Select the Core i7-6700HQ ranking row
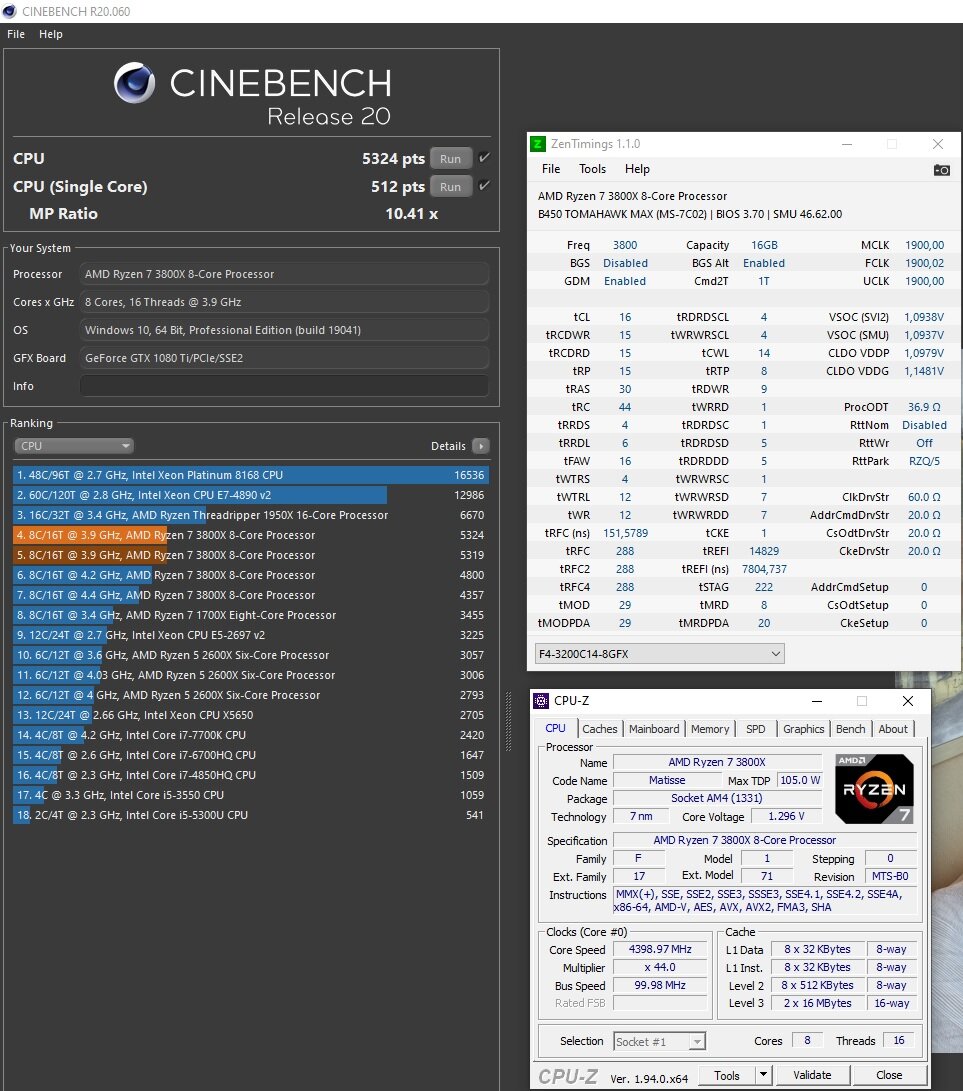 (250, 756)
